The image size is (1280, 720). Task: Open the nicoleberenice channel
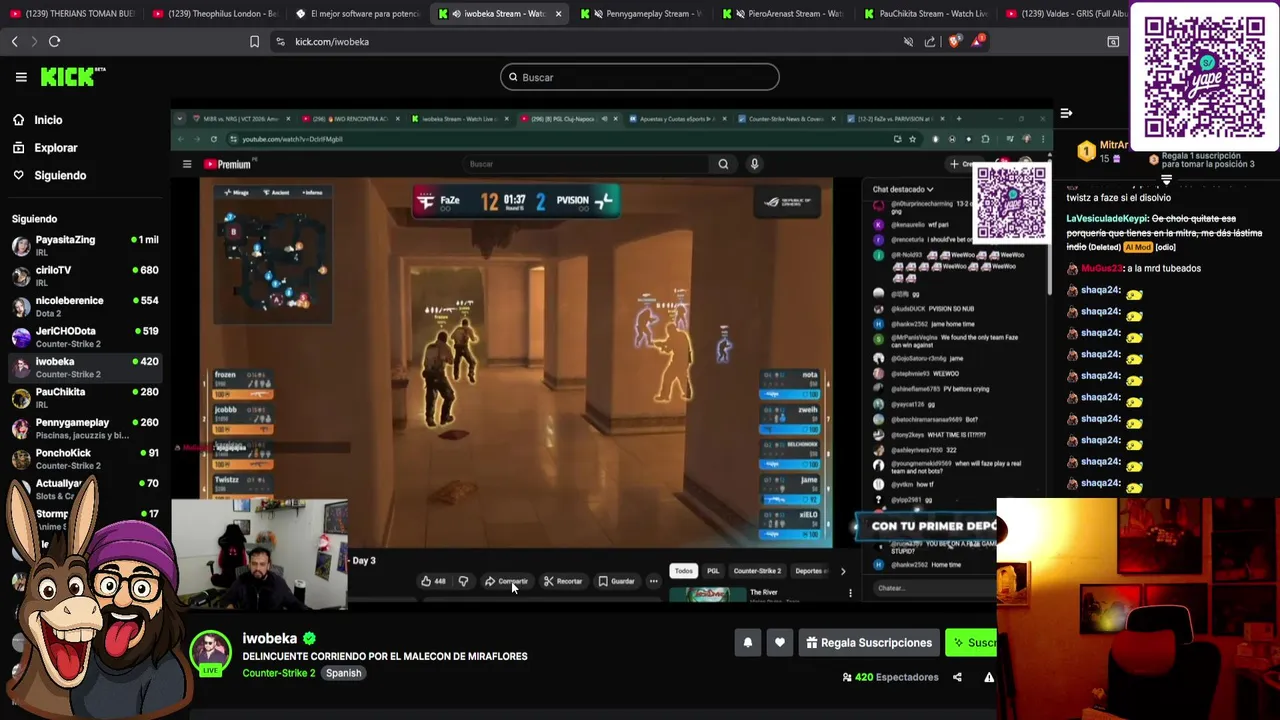(x=85, y=306)
